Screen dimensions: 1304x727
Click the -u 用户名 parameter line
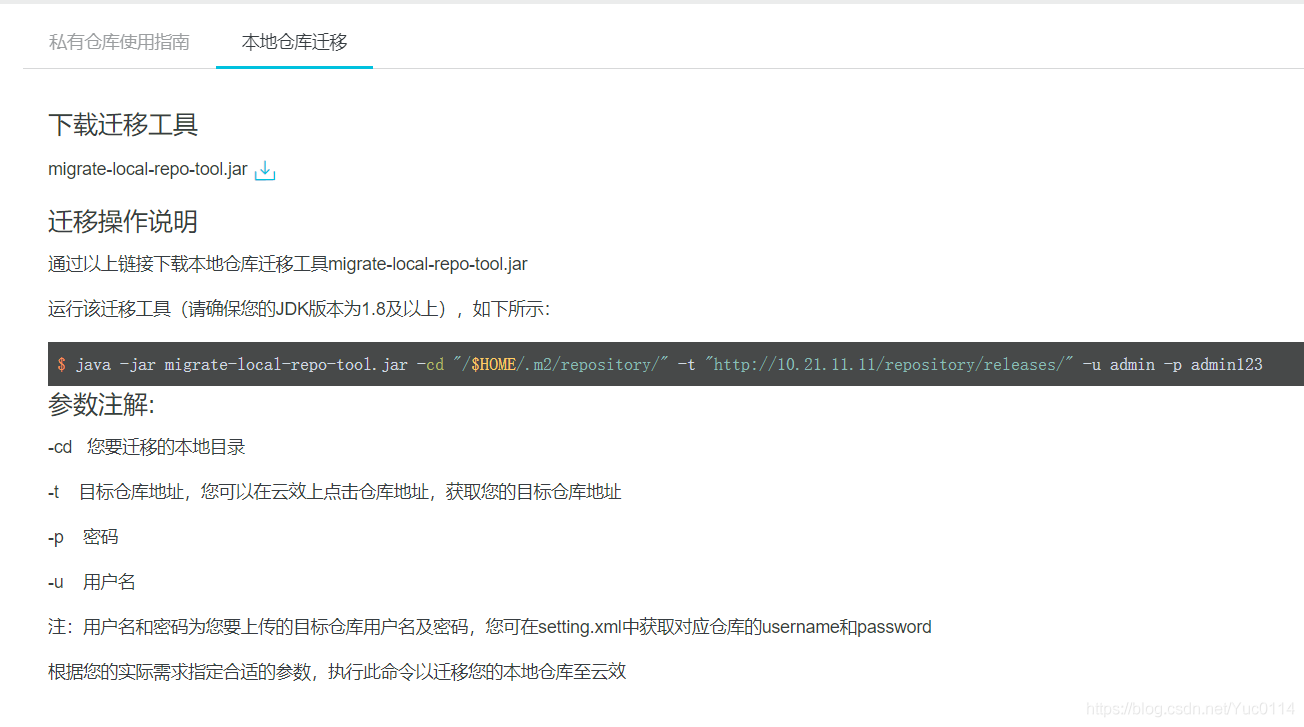click(x=92, y=582)
